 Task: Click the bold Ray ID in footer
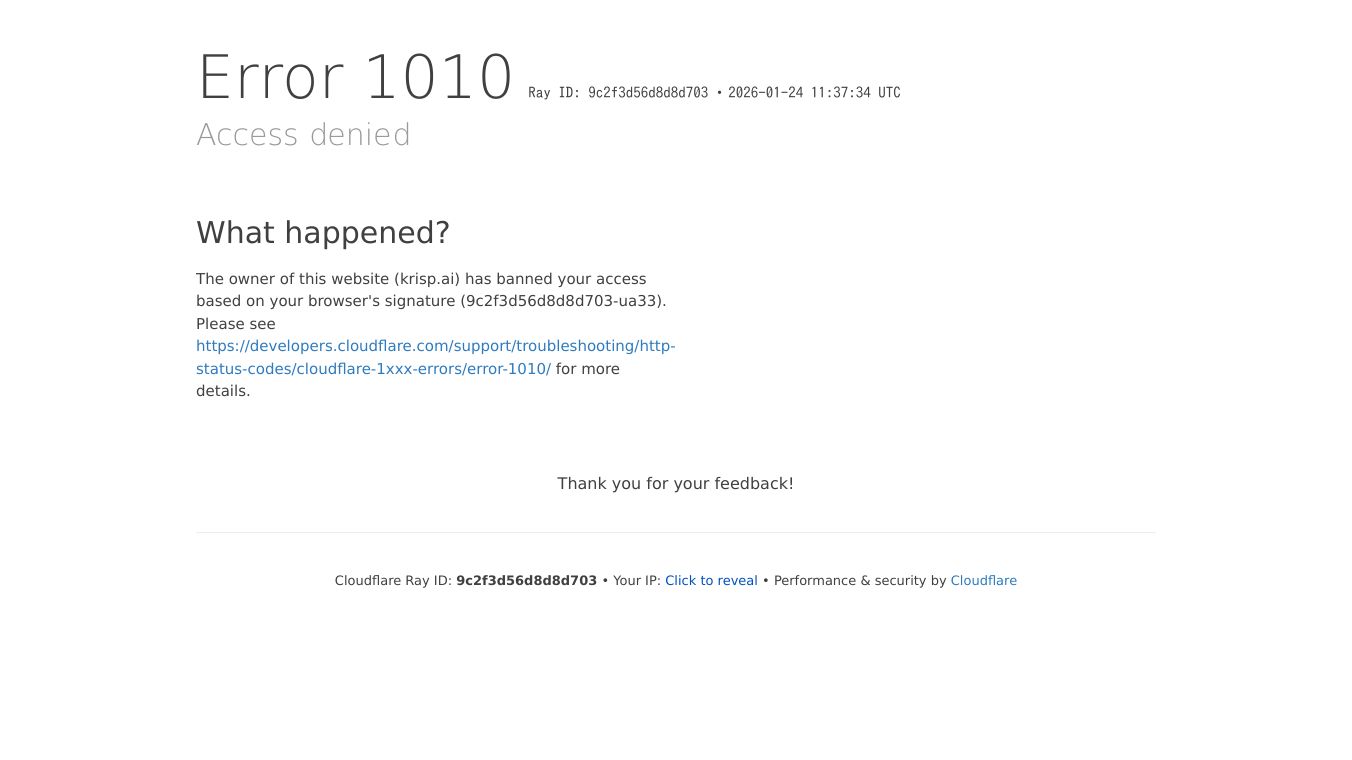[x=526, y=581]
